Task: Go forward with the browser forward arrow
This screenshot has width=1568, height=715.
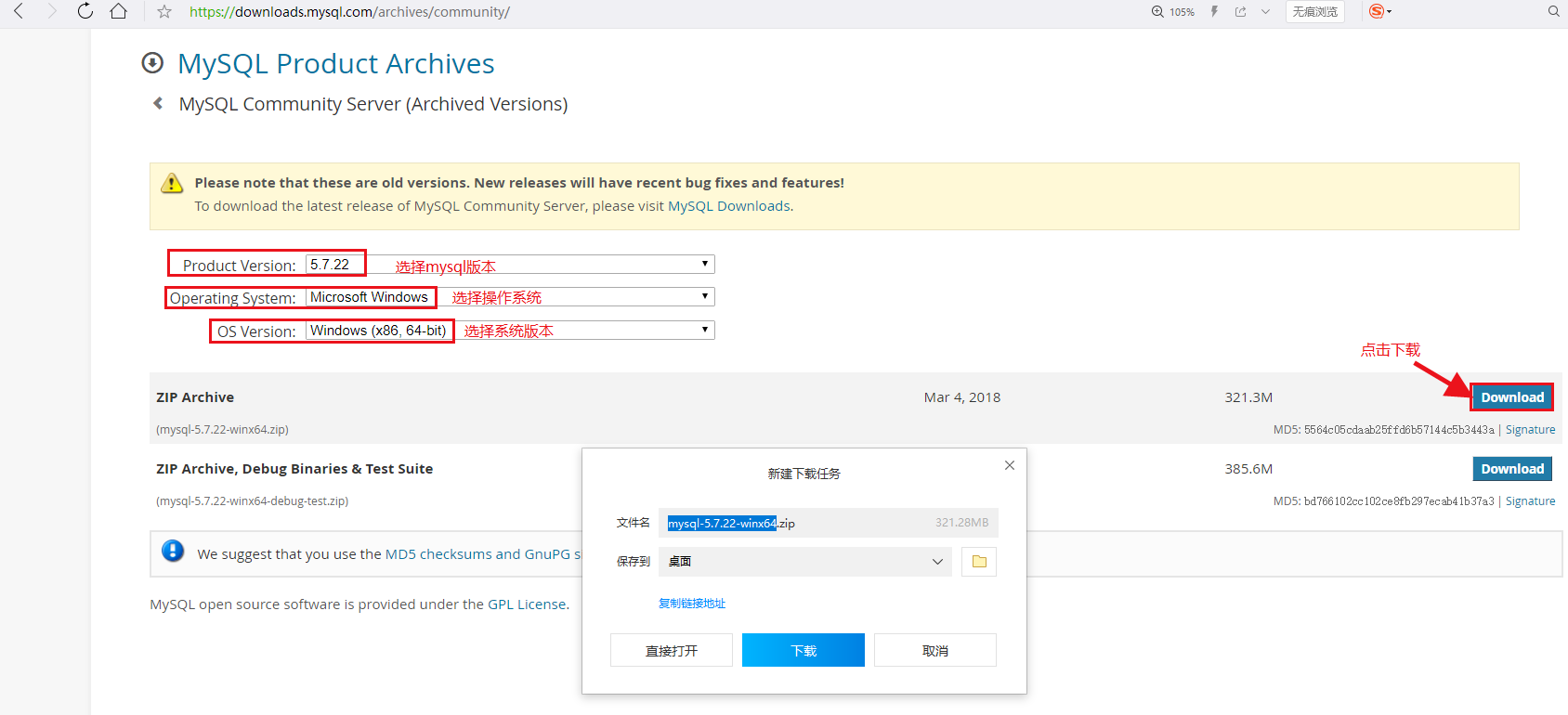Action: coord(52,11)
